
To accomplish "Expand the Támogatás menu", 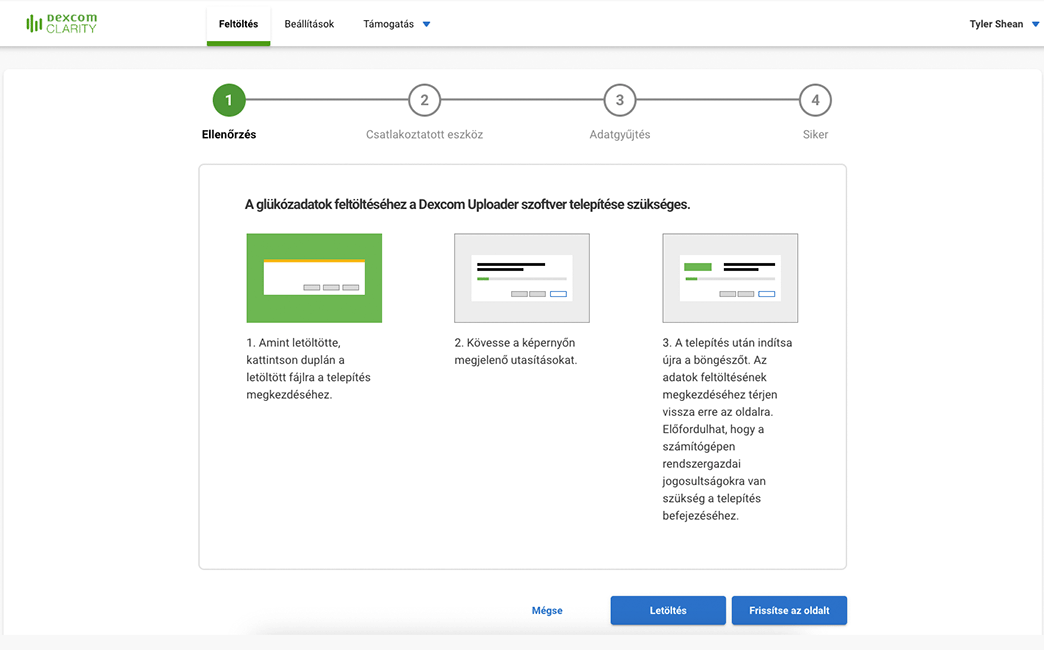I will (396, 24).
